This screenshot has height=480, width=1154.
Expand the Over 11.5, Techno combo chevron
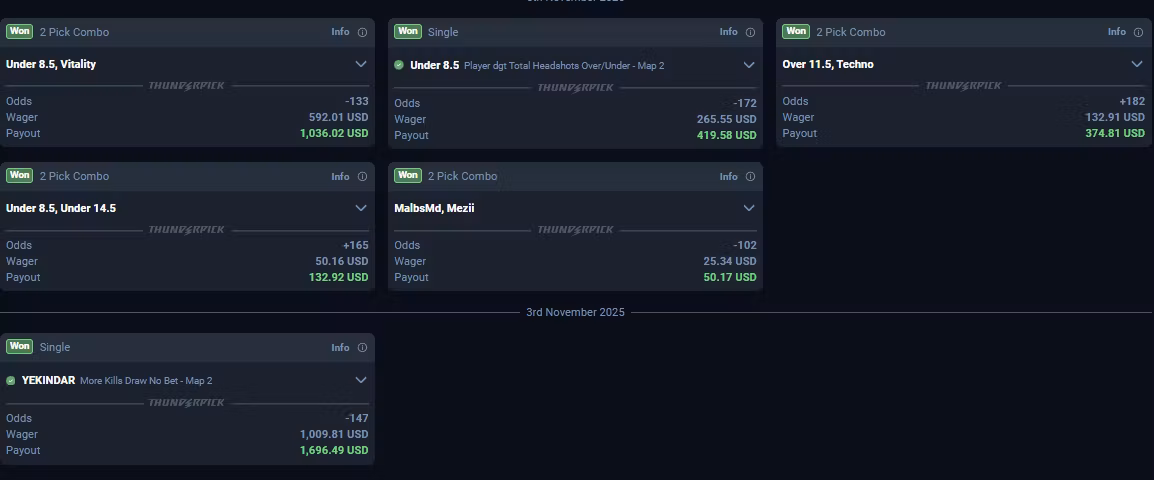tap(1137, 64)
